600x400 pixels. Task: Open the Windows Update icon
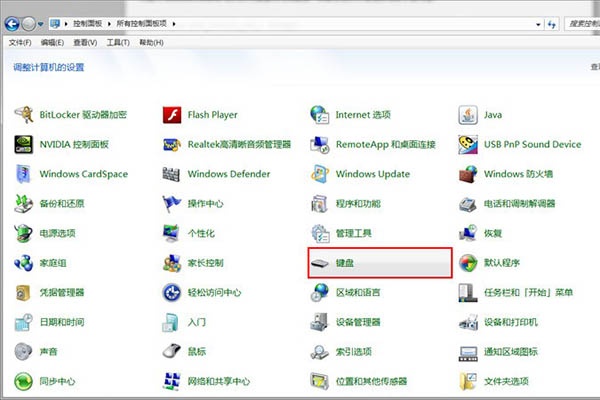(x=320, y=174)
